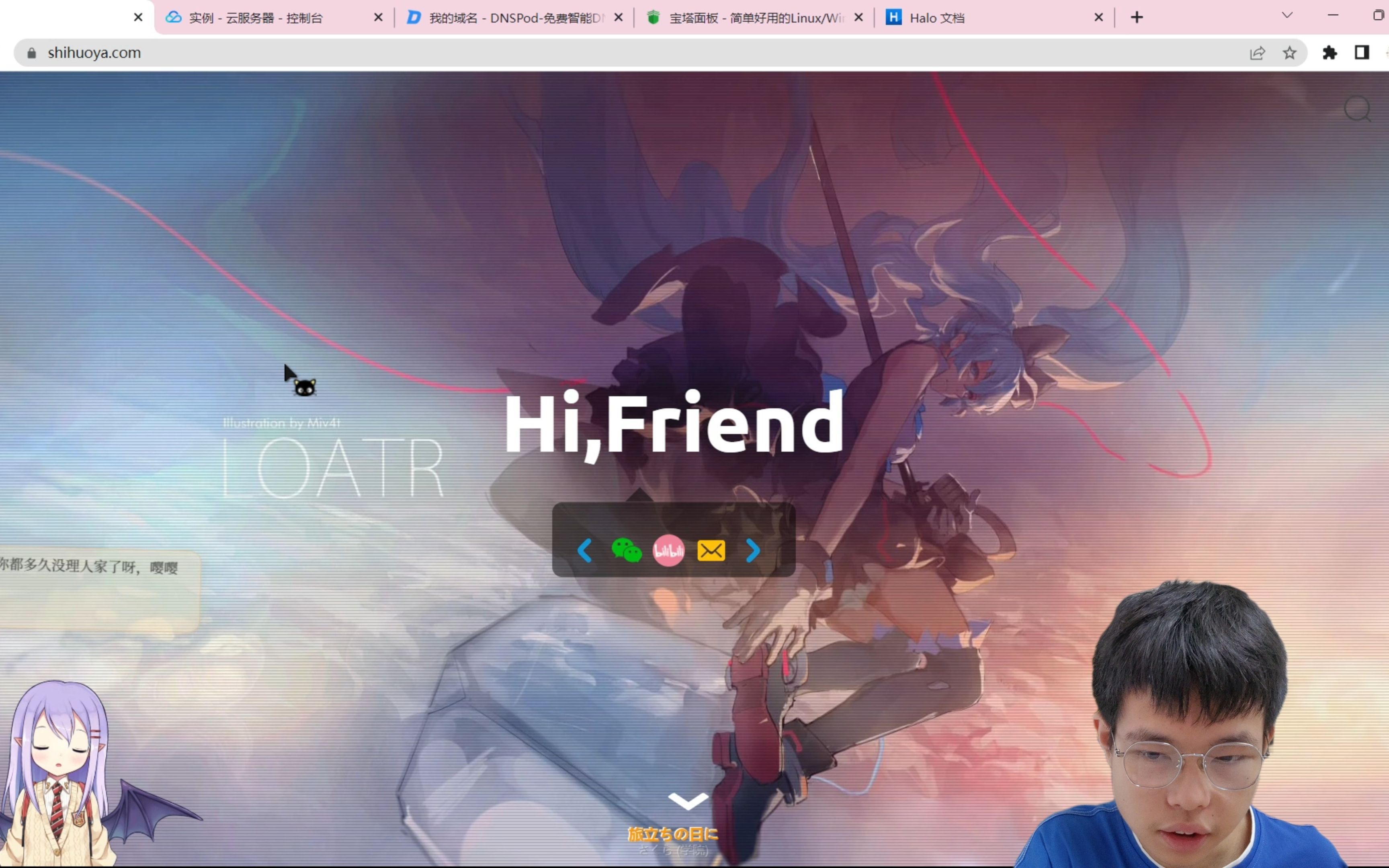Restore the browser window size
Viewport: 1389px width, 868px height.
(x=1378, y=16)
